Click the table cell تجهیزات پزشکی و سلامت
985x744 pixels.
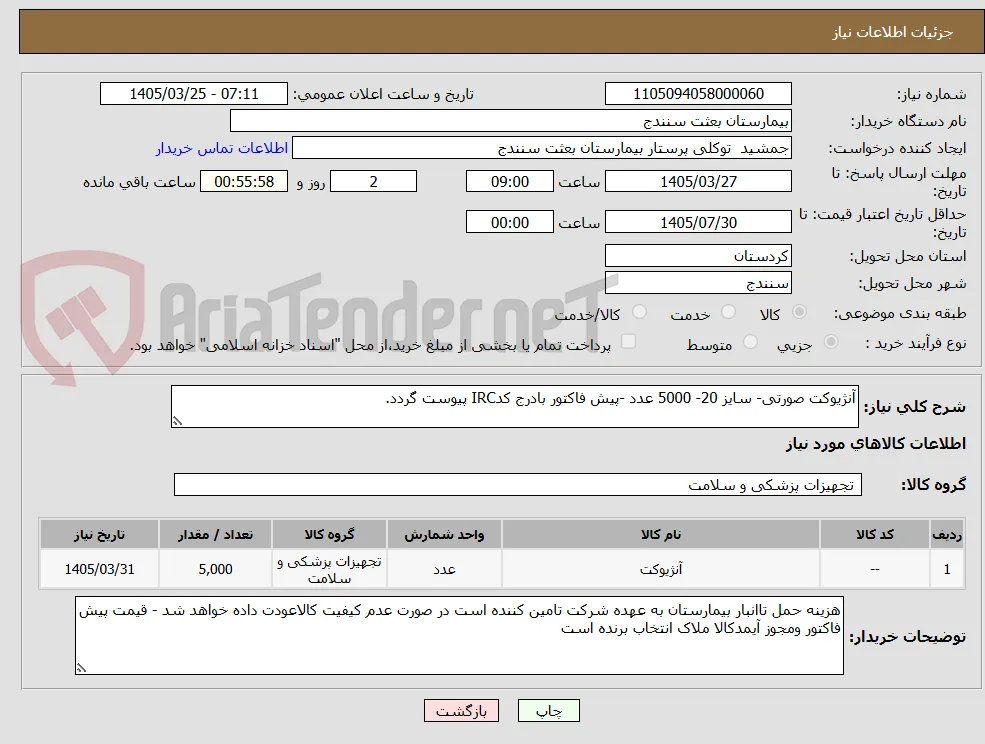(329, 569)
